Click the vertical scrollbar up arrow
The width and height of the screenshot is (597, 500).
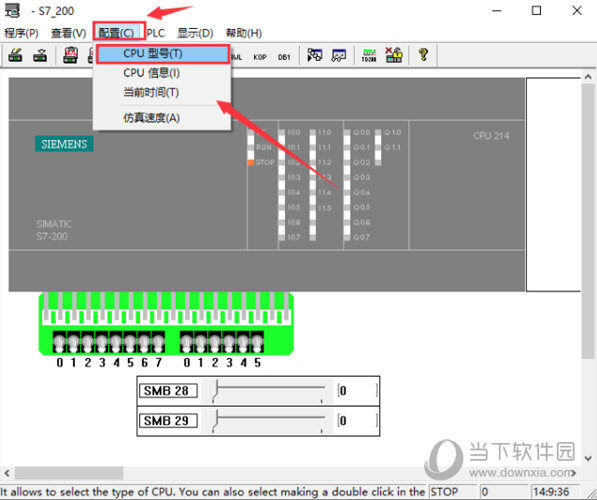coord(588,77)
